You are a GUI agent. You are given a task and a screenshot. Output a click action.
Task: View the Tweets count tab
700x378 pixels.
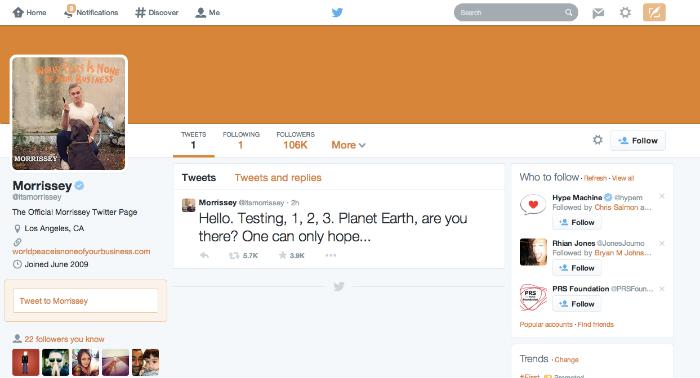[193, 141]
